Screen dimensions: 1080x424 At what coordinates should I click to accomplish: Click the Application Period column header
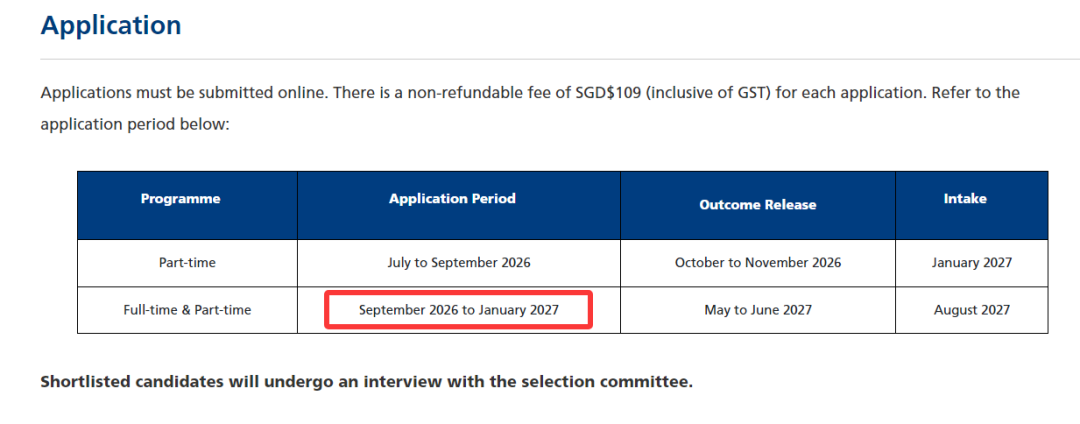(452, 199)
